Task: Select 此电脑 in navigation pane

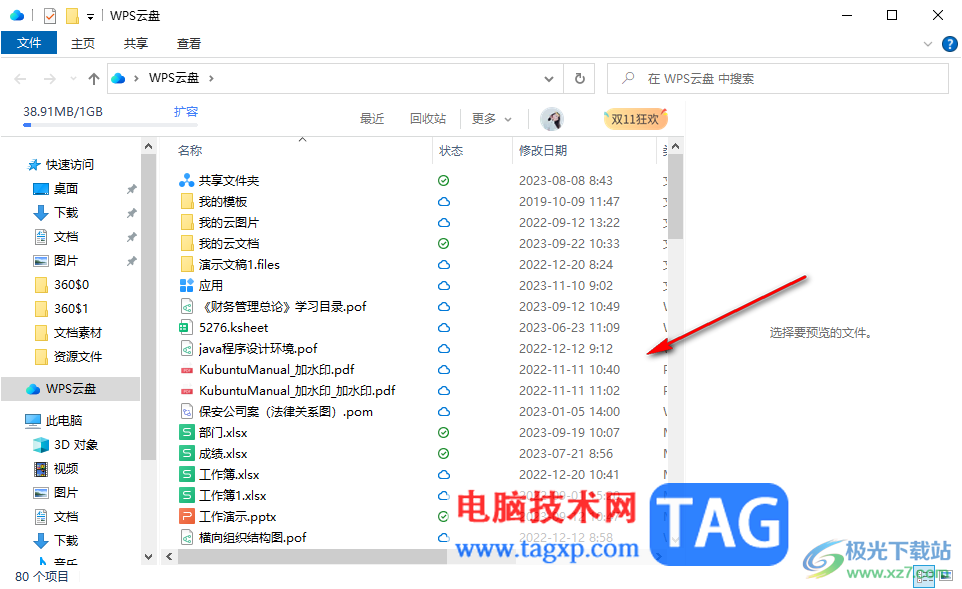Action: 64,420
